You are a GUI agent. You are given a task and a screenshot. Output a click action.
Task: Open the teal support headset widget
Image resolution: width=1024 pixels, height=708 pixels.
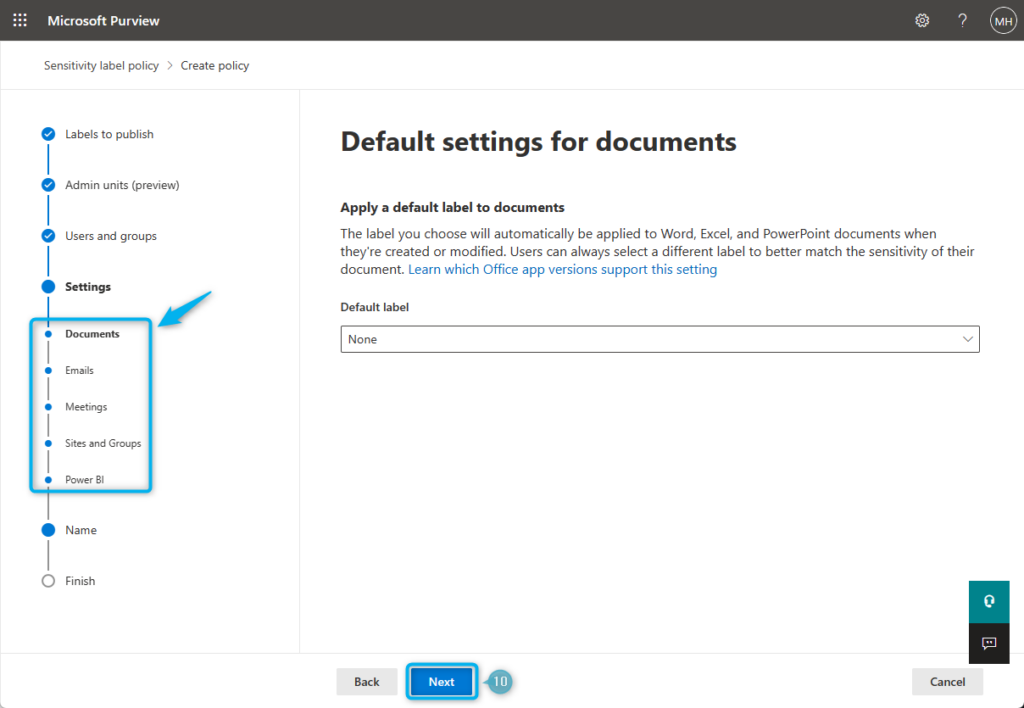click(989, 601)
